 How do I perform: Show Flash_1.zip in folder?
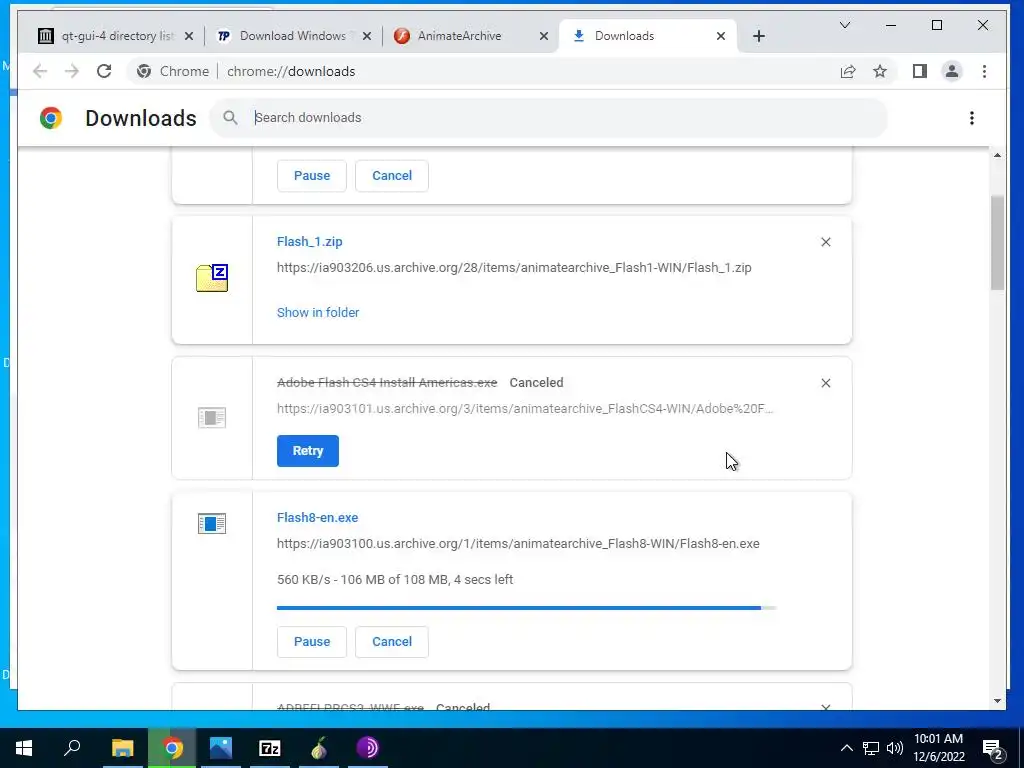318,313
